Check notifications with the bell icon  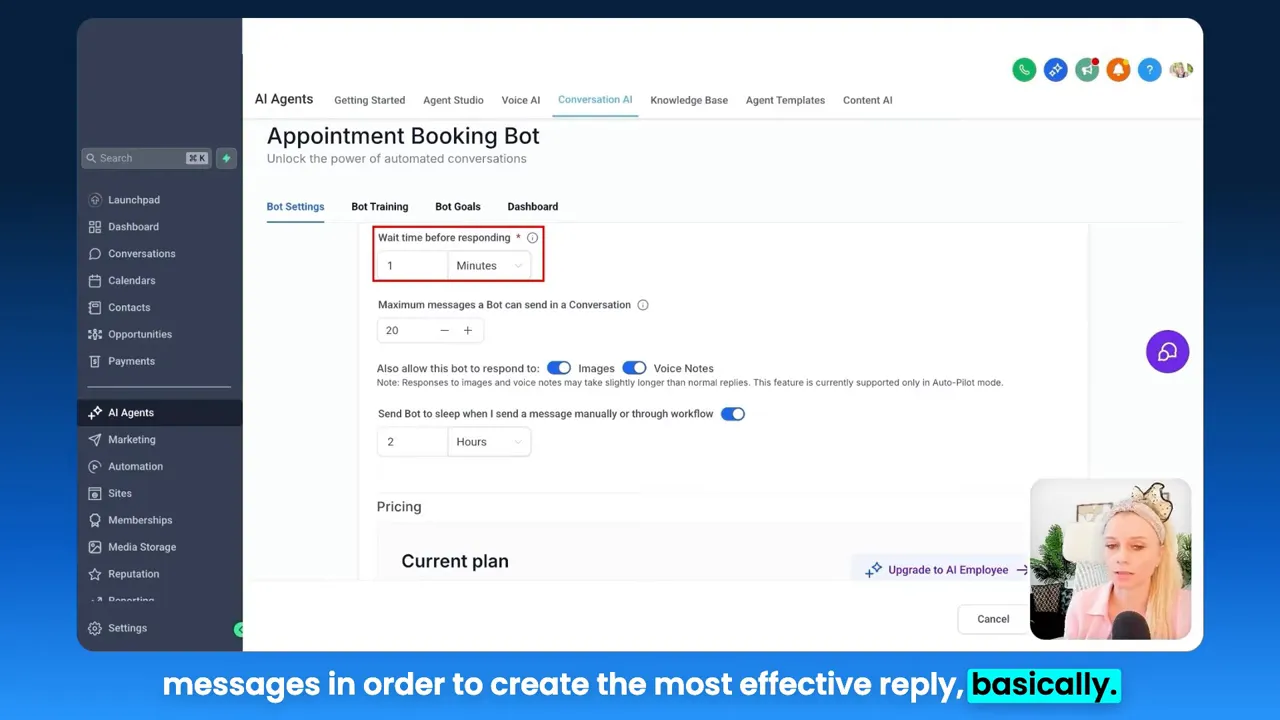pyautogui.click(x=1118, y=69)
